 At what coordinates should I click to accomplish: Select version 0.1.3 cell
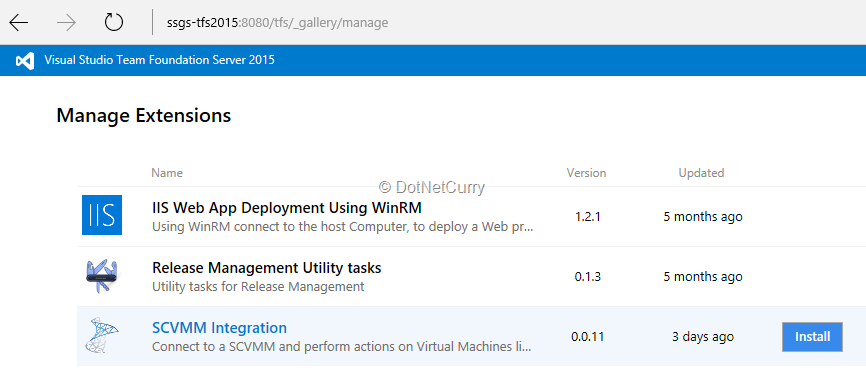pos(588,277)
